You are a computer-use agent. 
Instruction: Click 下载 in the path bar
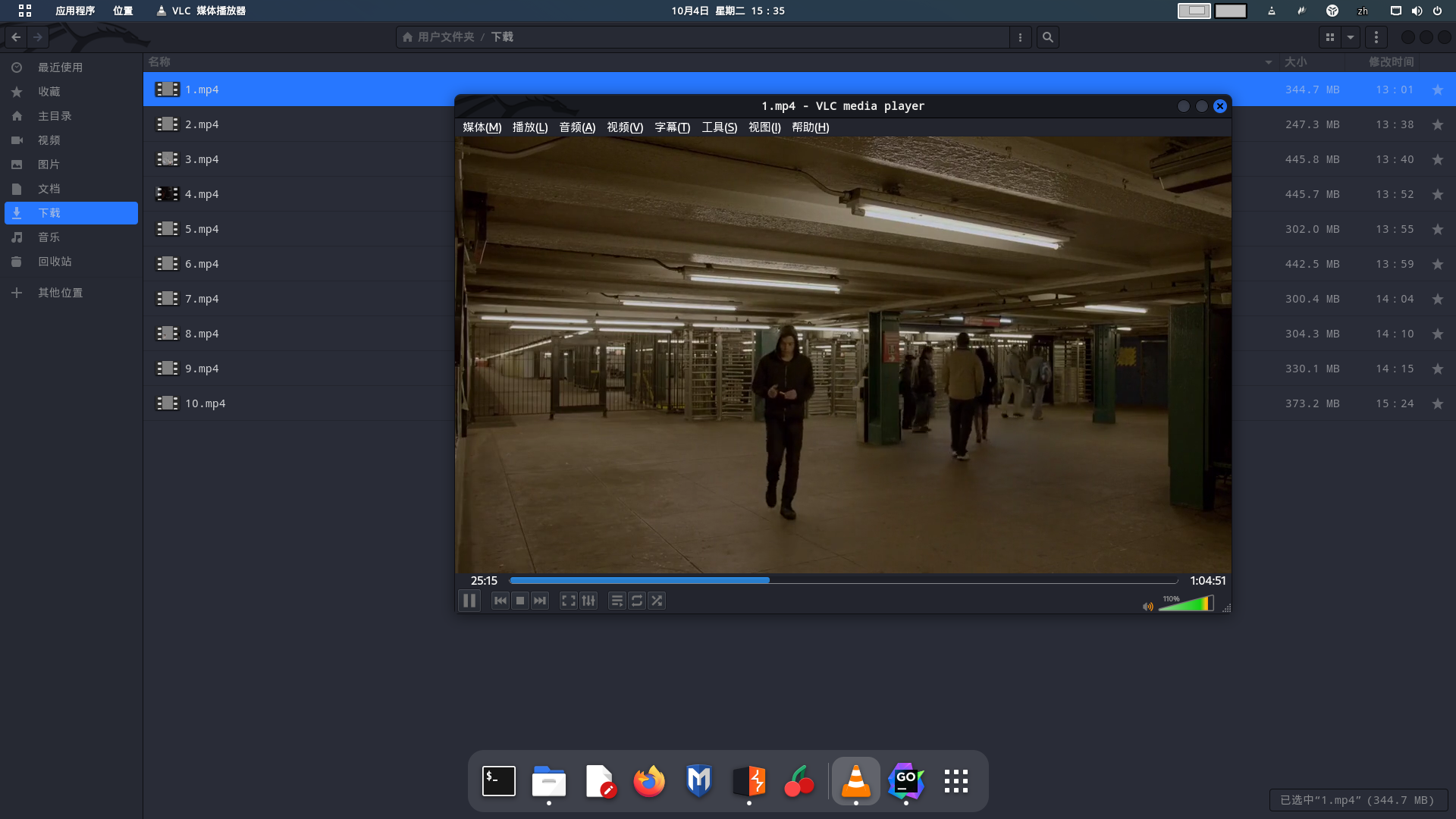click(502, 37)
